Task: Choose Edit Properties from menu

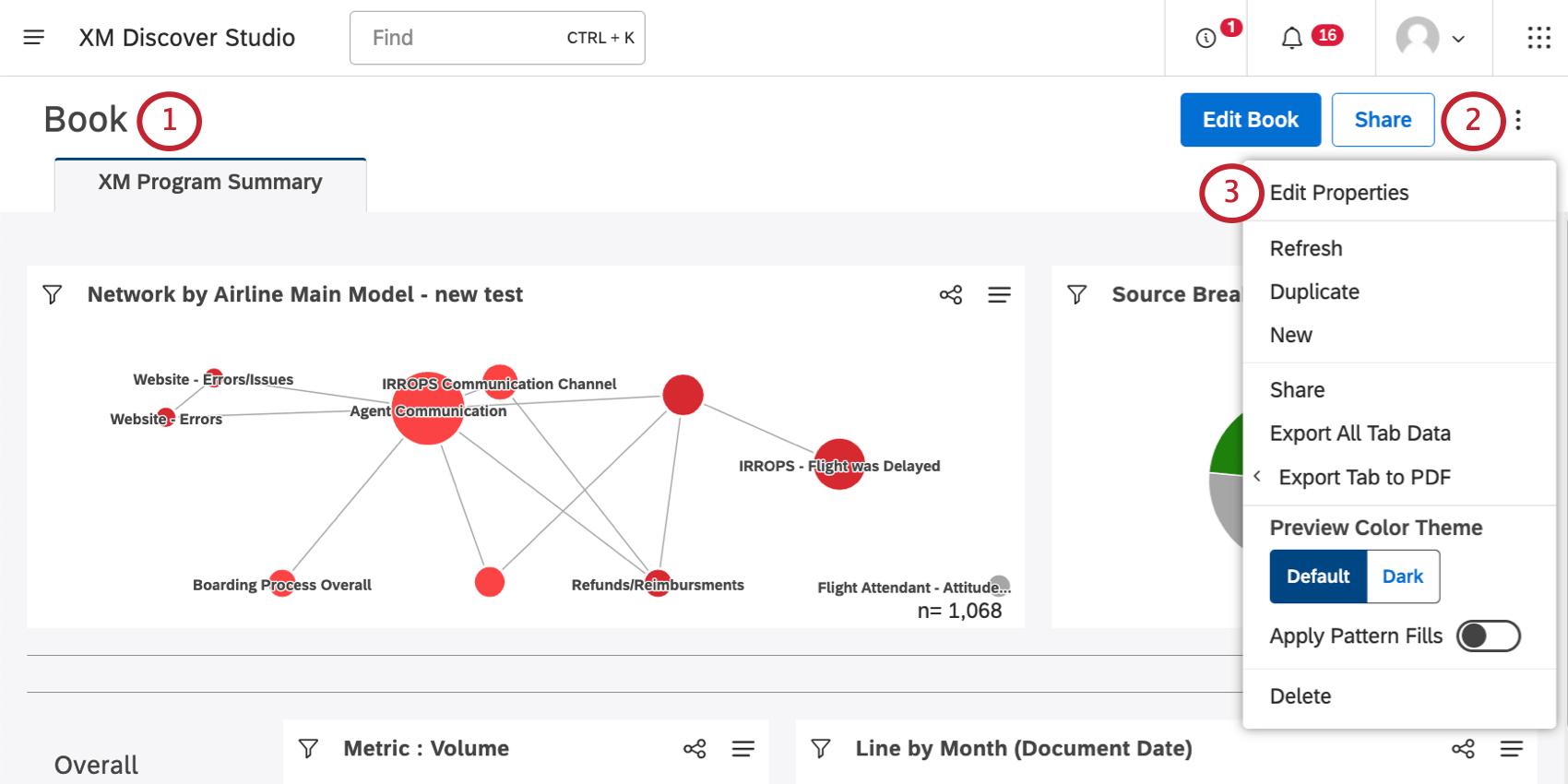Action: 1338,193
